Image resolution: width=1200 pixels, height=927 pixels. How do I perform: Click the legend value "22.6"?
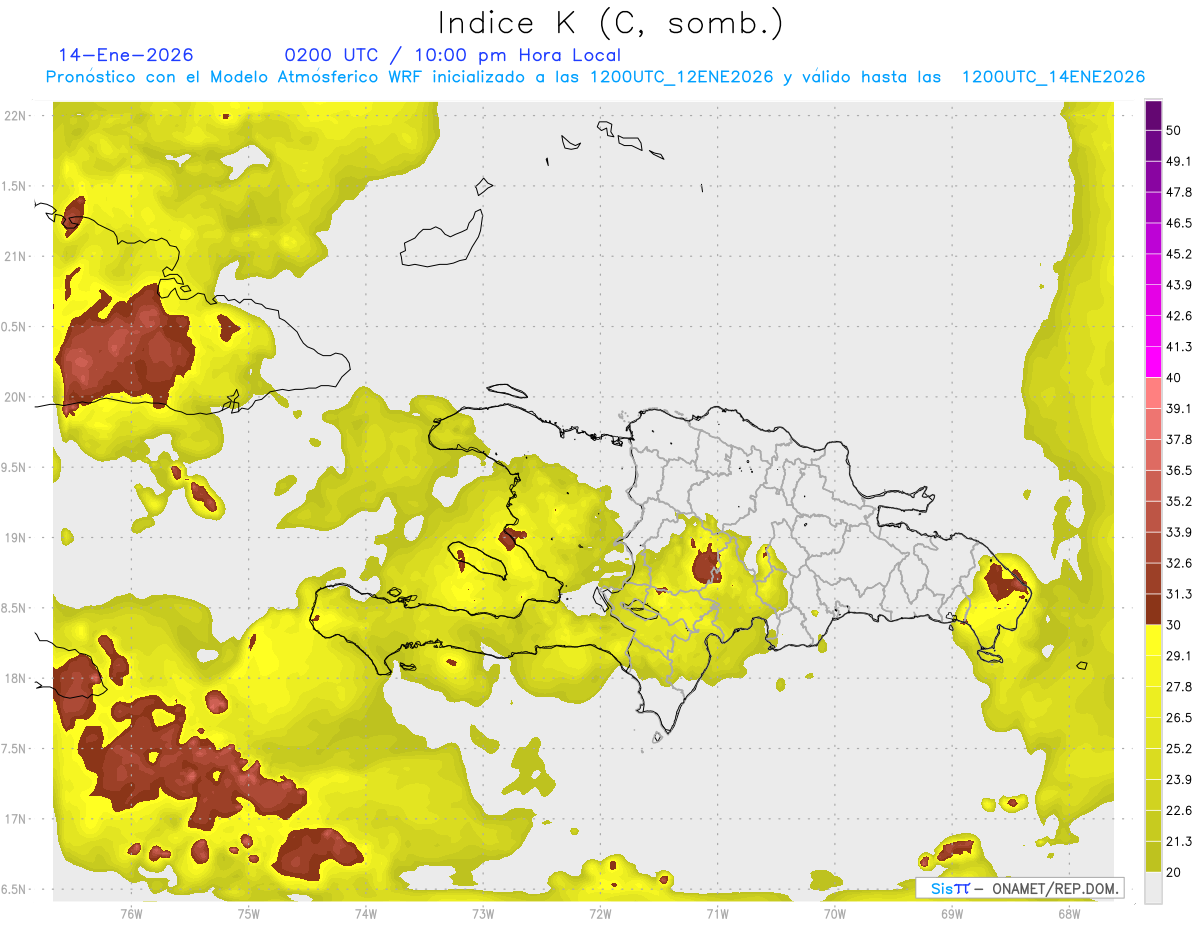coord(1179,811)
